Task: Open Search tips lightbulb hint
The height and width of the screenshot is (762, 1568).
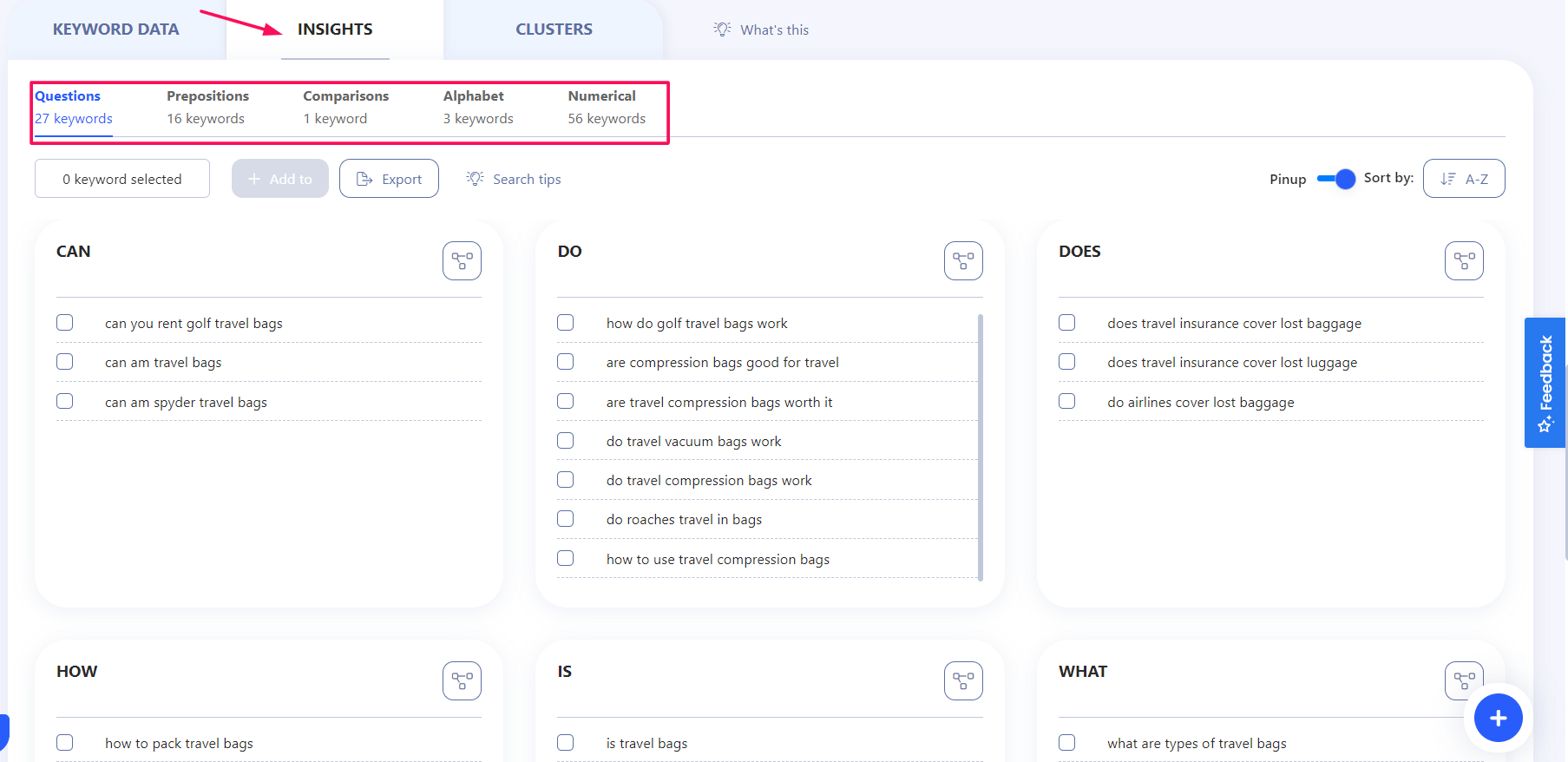Action: click(514, 179)
